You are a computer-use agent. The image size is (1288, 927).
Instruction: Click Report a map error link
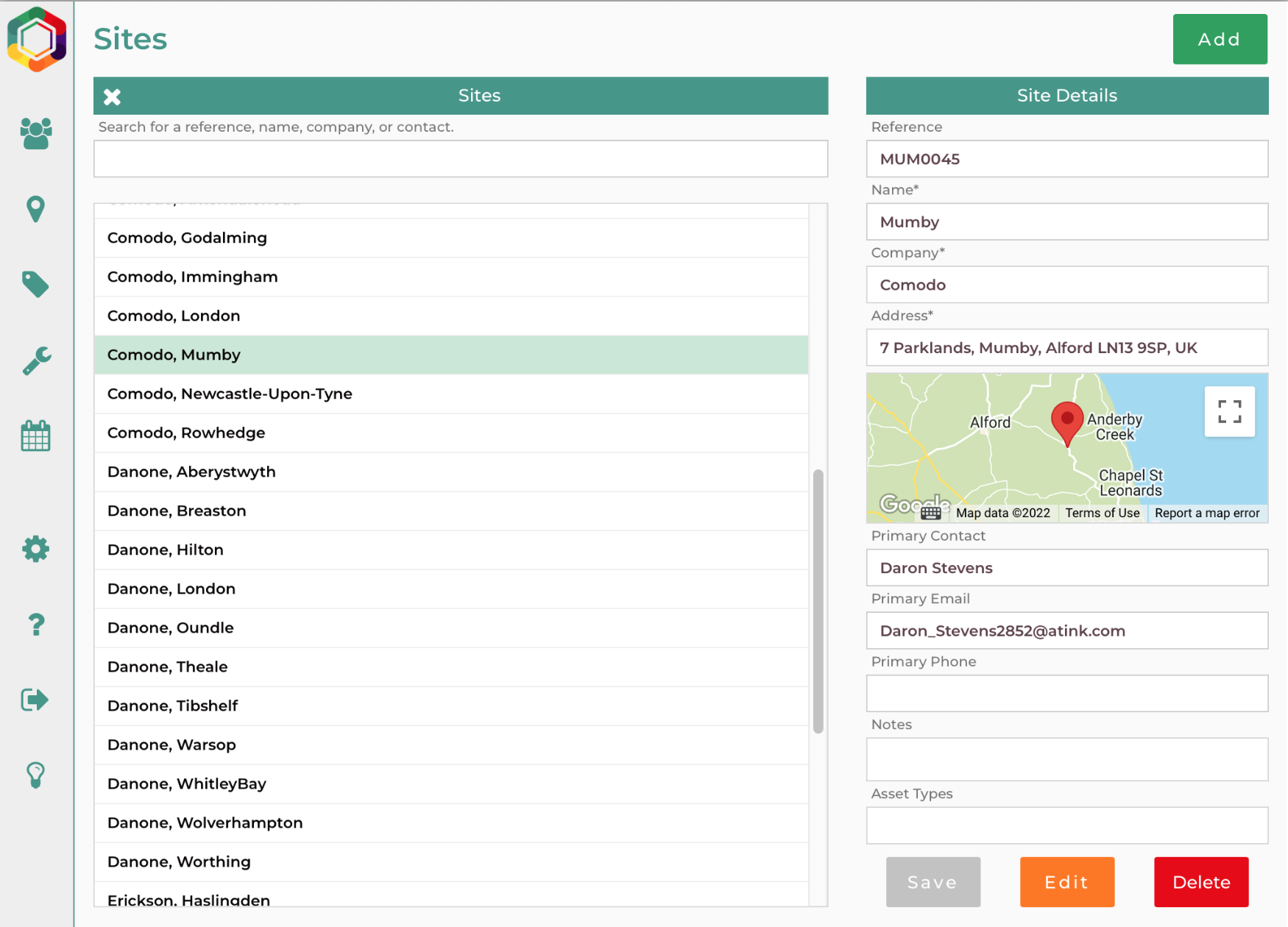coord(1207,513)
